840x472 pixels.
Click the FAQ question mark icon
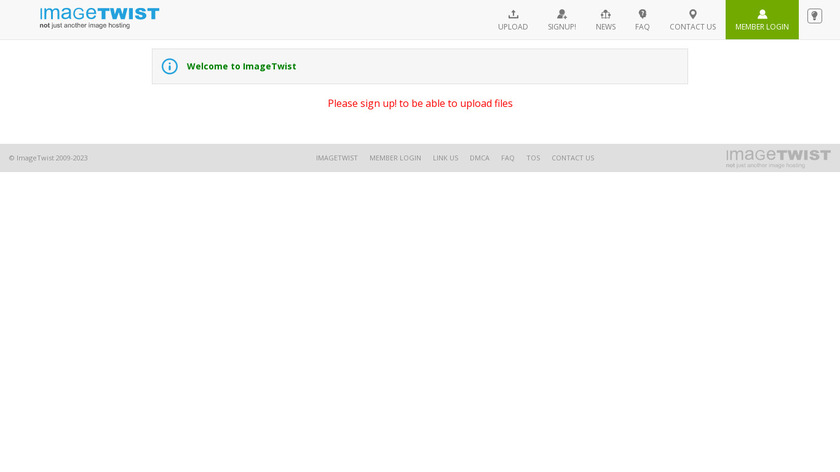pyautogui.click(x=642, y=14)
